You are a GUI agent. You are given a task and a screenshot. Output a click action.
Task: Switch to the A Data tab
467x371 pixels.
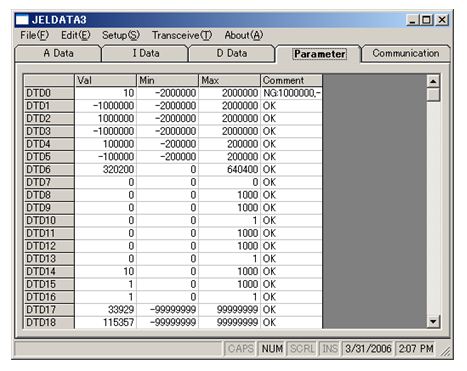tap(58, 53)
